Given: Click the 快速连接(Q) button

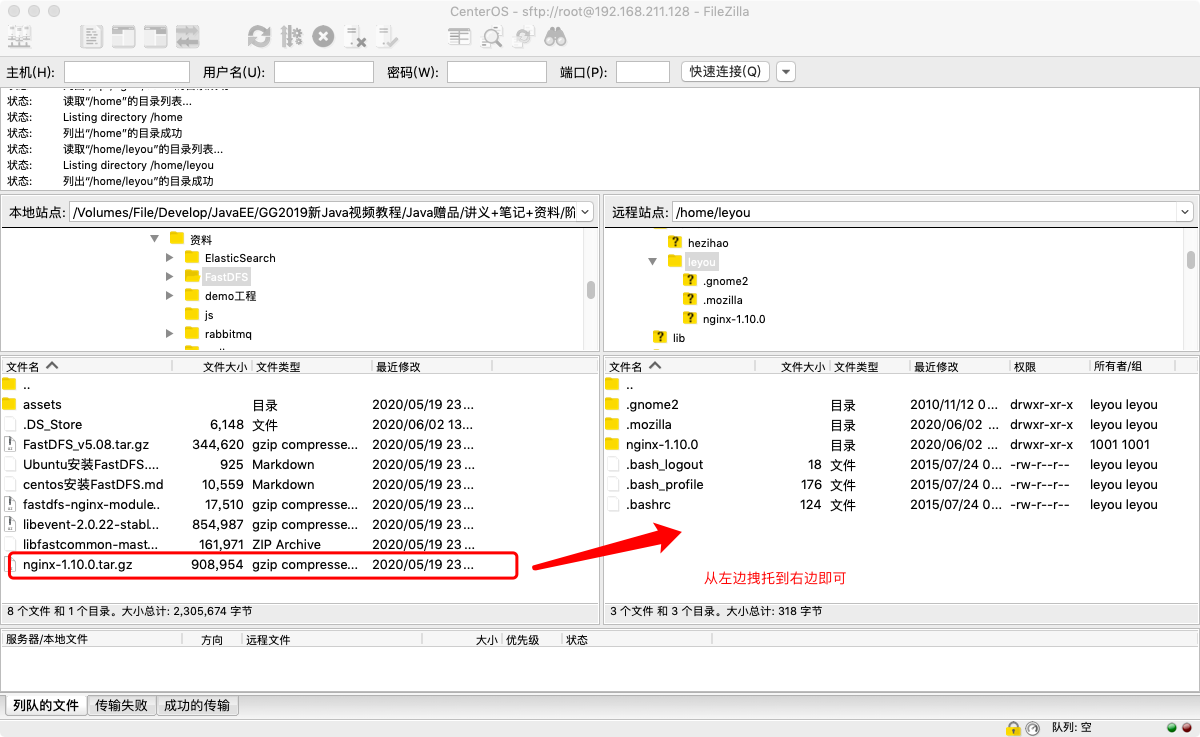Looking at the screenshot, I should [x=726, y=72].
